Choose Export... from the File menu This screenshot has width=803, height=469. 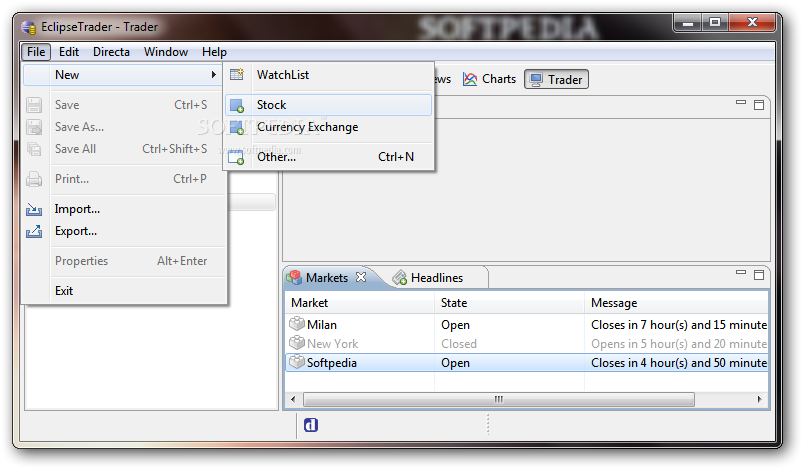click(124, 231)
